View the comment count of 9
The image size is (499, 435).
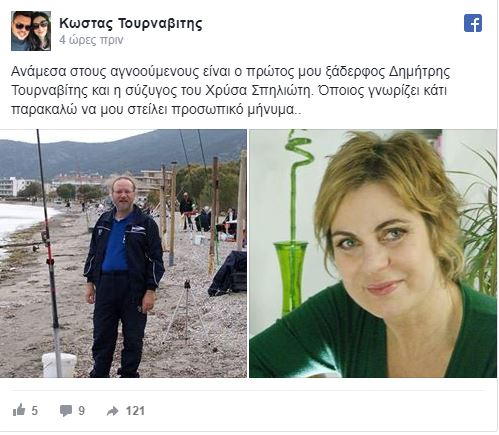click(82, 411)
